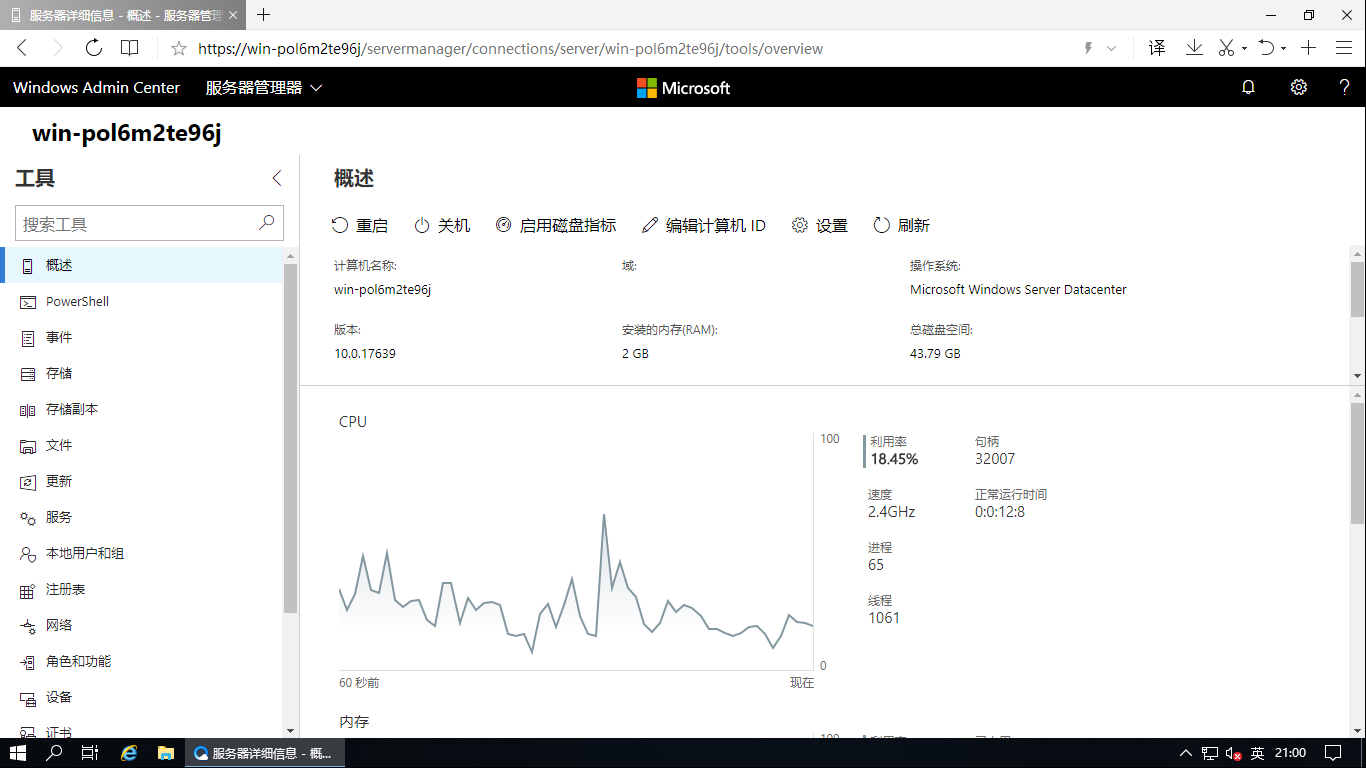The height and width of the screenshot is (768, 1366).
Task: Click the server info scrollbar down arrow
Action: 1357,375
